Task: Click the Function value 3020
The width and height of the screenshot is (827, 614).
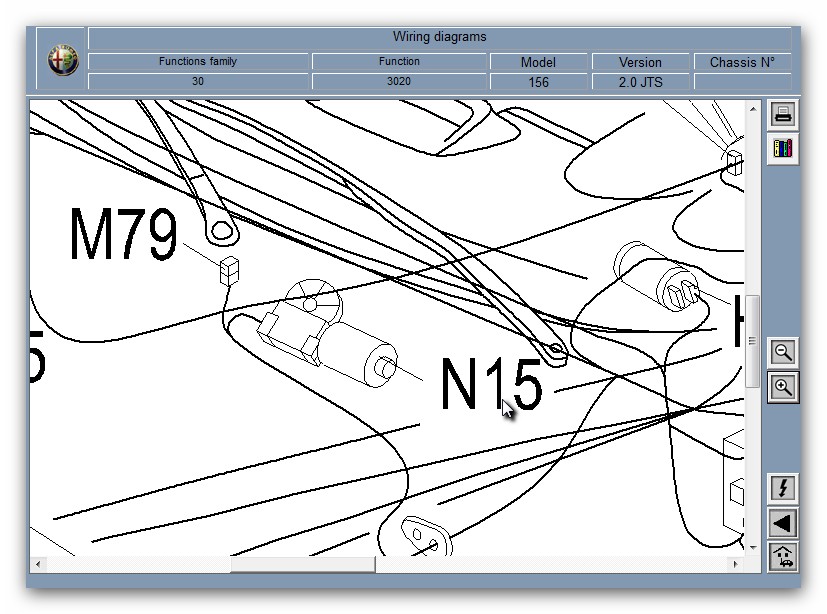Action: click(399, 82)
